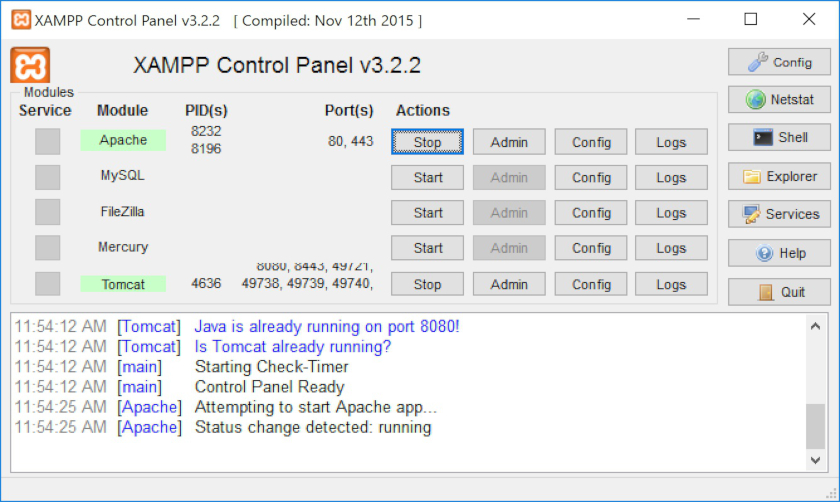Open Mercury Logs menu
The width and height of the screenshot is (840, 502).
pos(671,248)
